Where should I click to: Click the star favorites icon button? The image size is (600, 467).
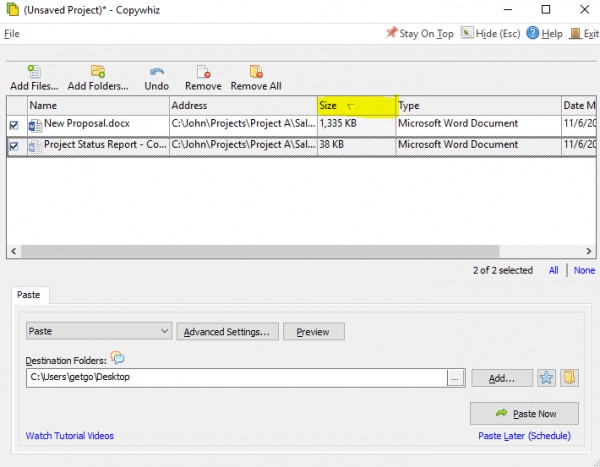546,378
